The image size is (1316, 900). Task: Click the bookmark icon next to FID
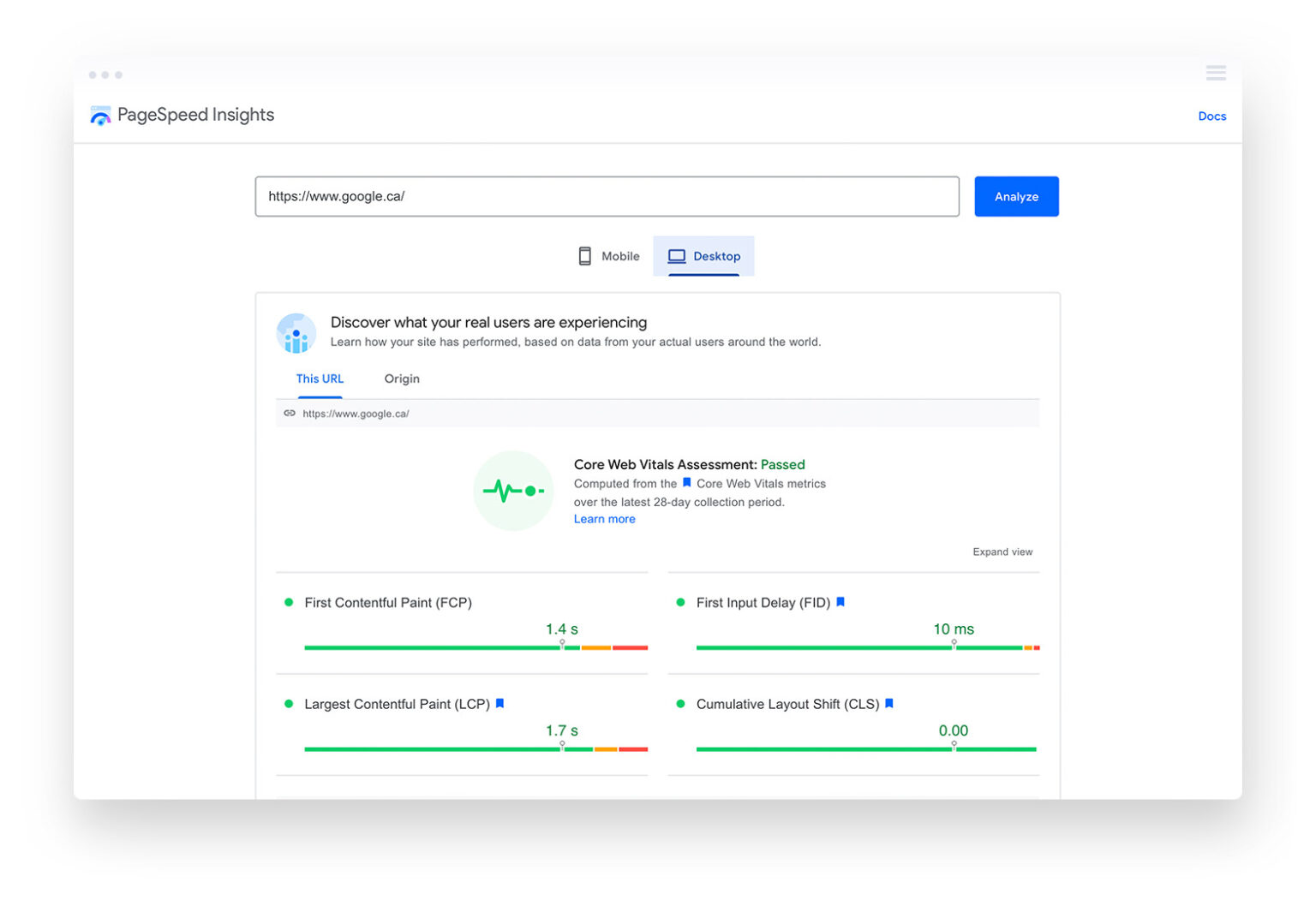(x=840, y=602)
